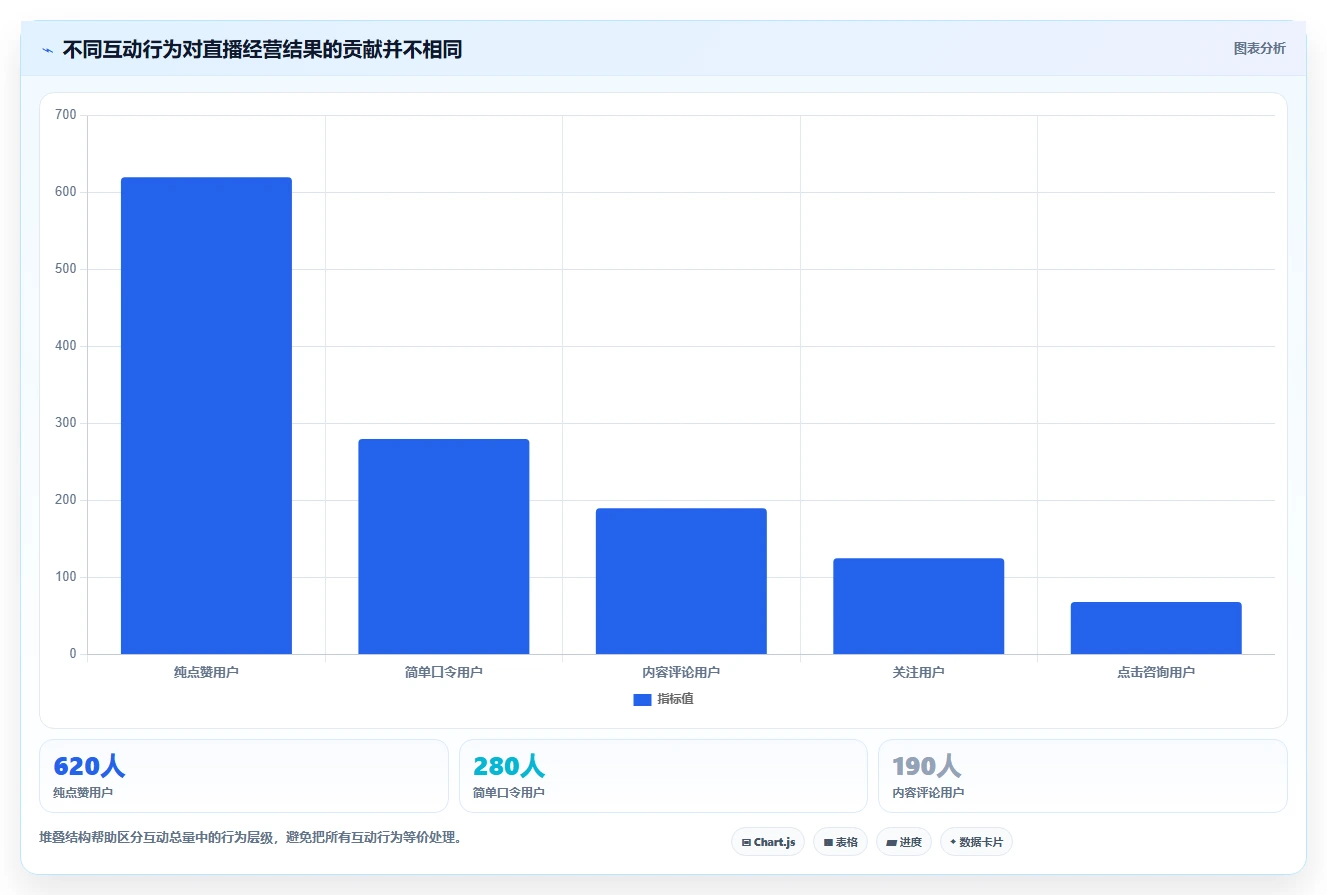Select the 简单口令用户 bar in chart
Viewport: 1327px width, 895px height.
(x=444, y=546)
